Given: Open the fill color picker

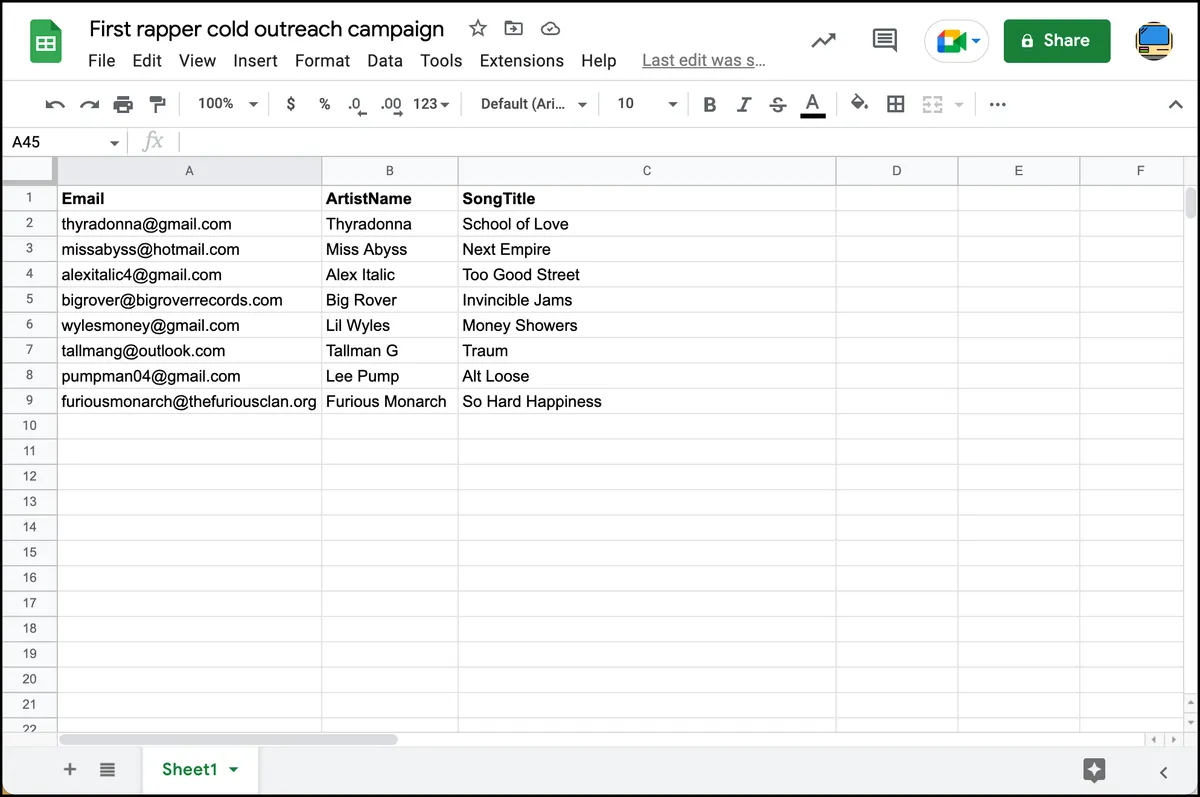Looking at the screenshot, I should (x=859, y=104).
